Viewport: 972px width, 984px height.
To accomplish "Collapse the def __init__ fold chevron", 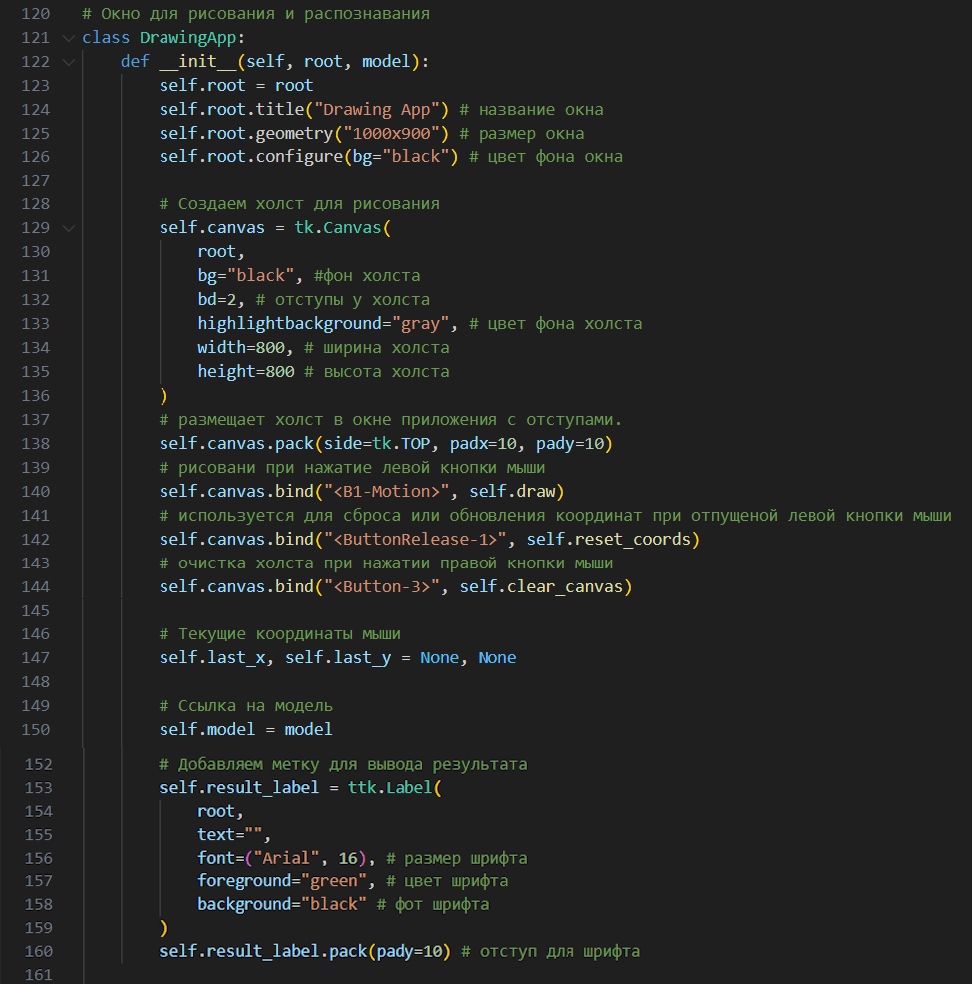I will 68,62.
